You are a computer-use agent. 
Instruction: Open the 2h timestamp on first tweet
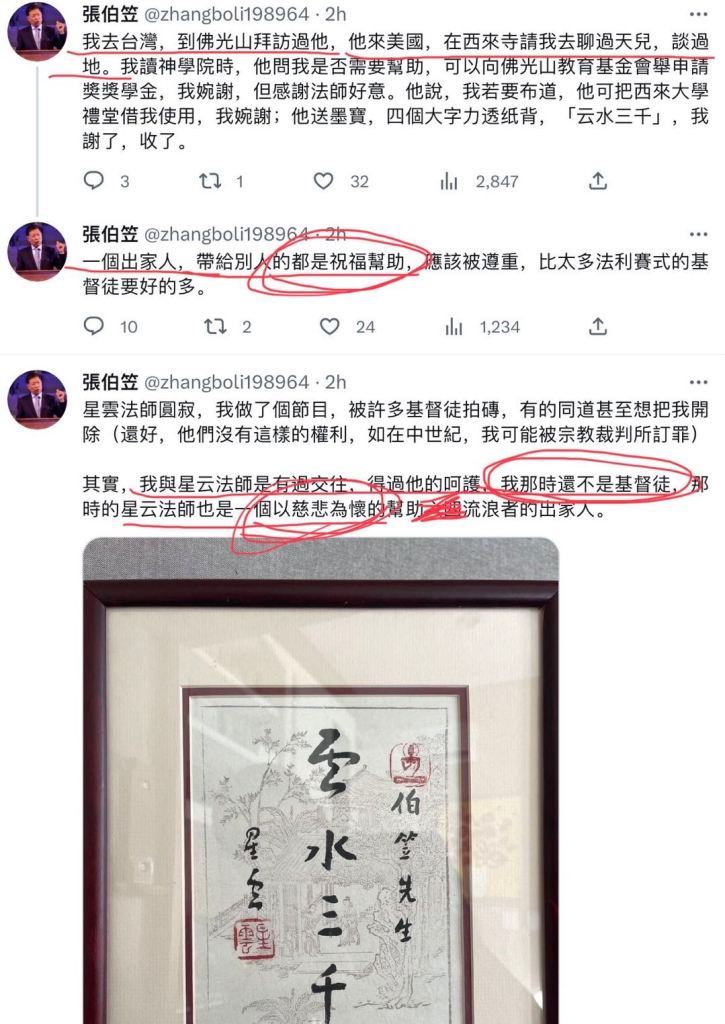336,14
